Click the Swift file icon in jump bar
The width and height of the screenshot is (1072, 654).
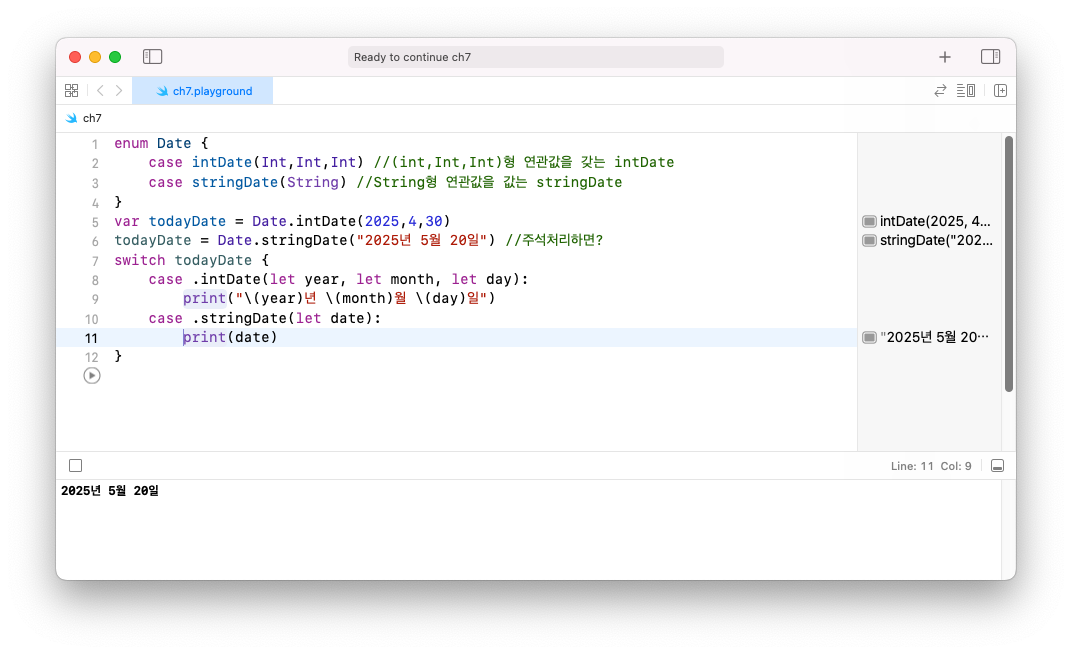[71, 118]
